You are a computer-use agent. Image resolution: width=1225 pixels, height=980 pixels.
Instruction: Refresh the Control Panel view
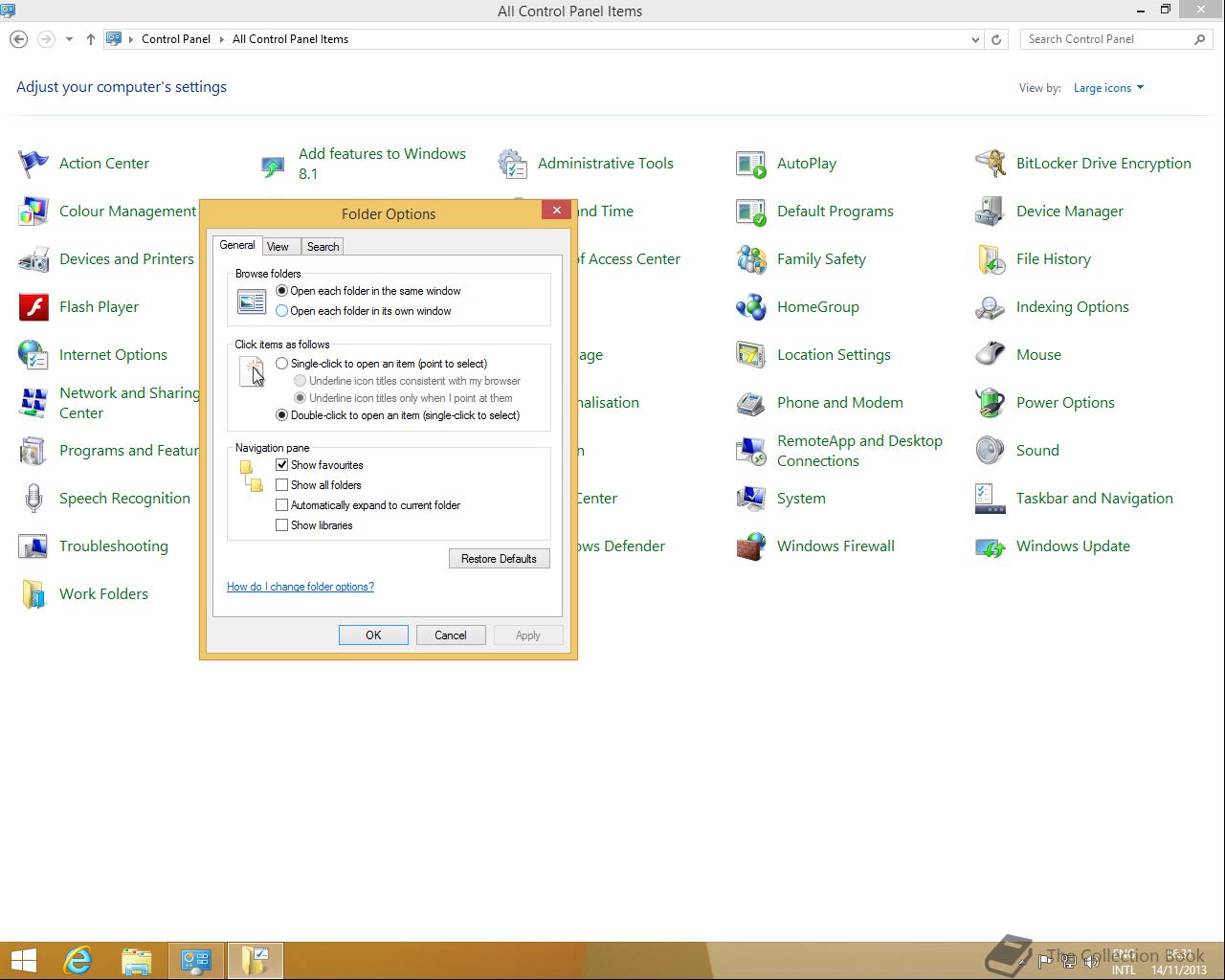click(x=996, y=39)
